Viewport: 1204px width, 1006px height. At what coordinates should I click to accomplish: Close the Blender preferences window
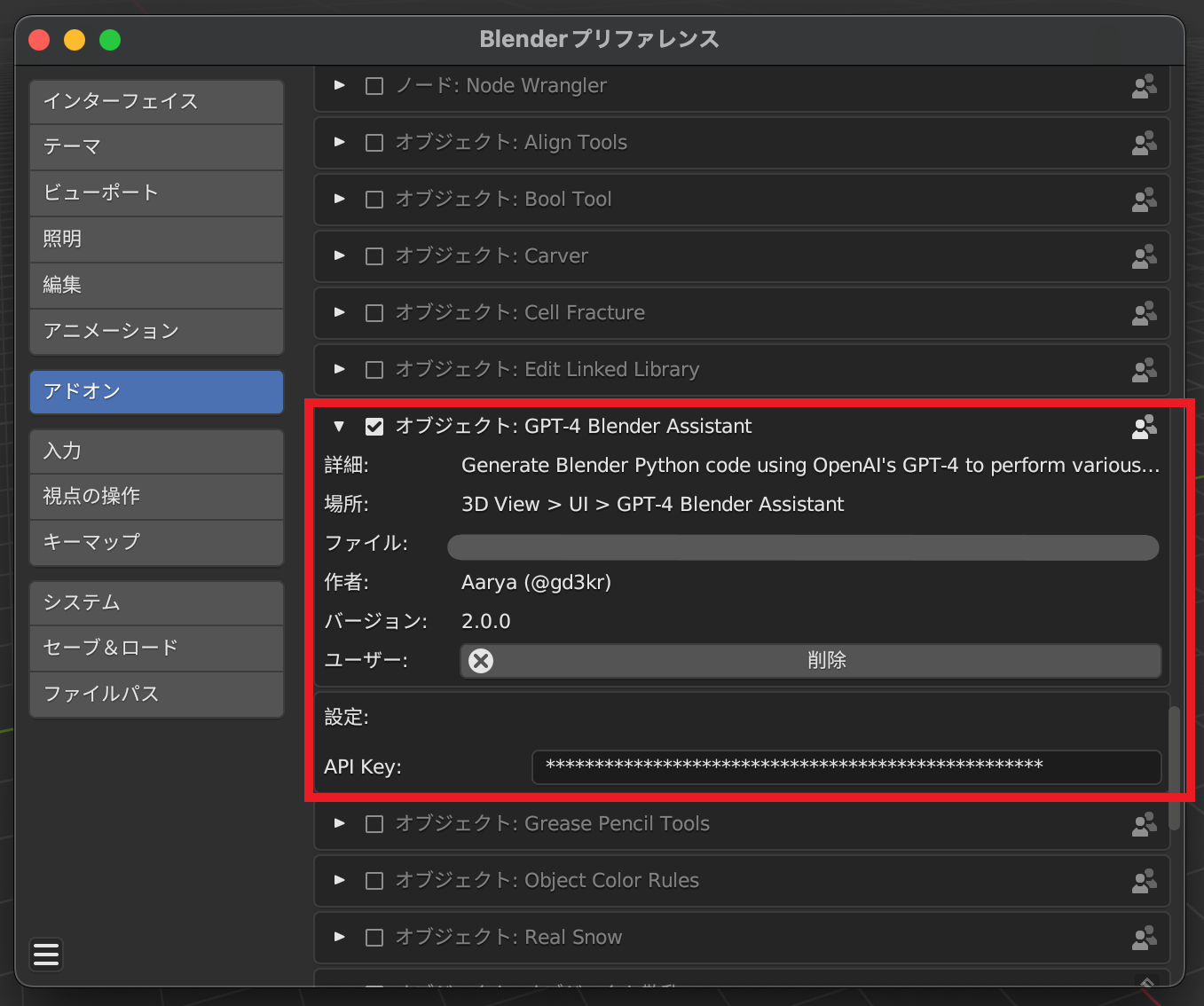[x=39, y=40]
